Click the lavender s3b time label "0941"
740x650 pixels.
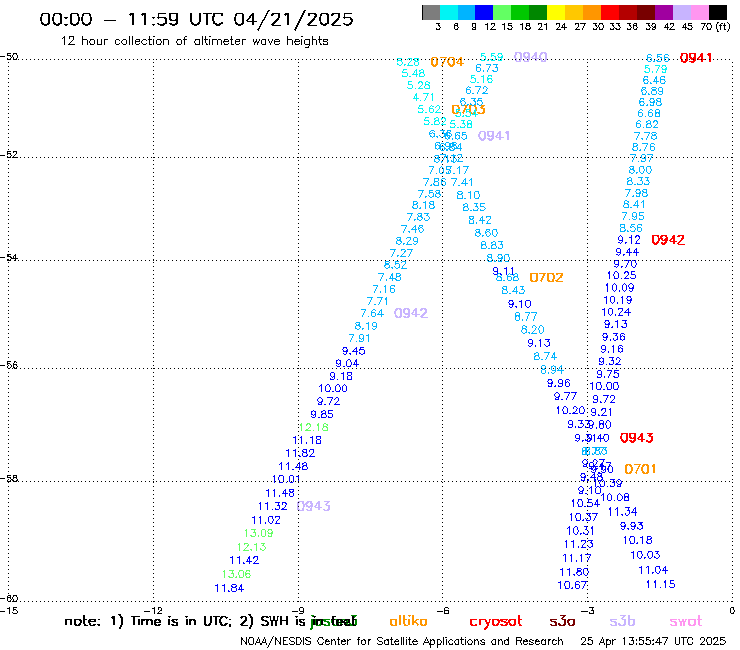[x=494, y=136]
